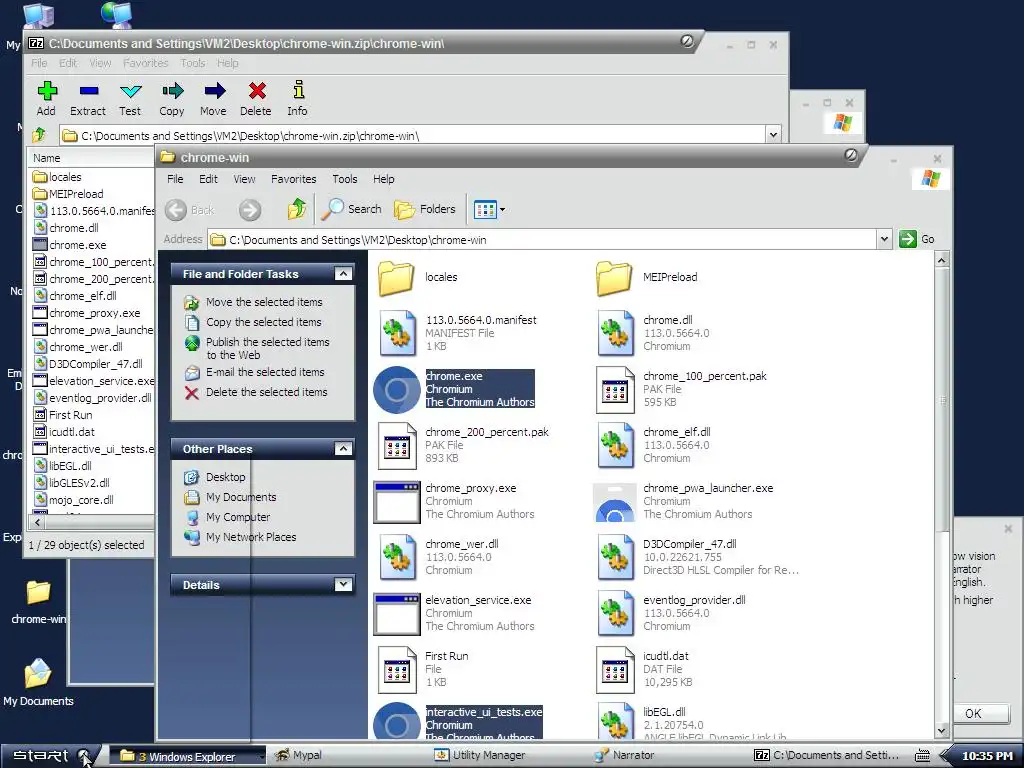Click the Extract icon in 7-Zip
The height and width of the screenshot is (768, 1024).
coord(88,99)
